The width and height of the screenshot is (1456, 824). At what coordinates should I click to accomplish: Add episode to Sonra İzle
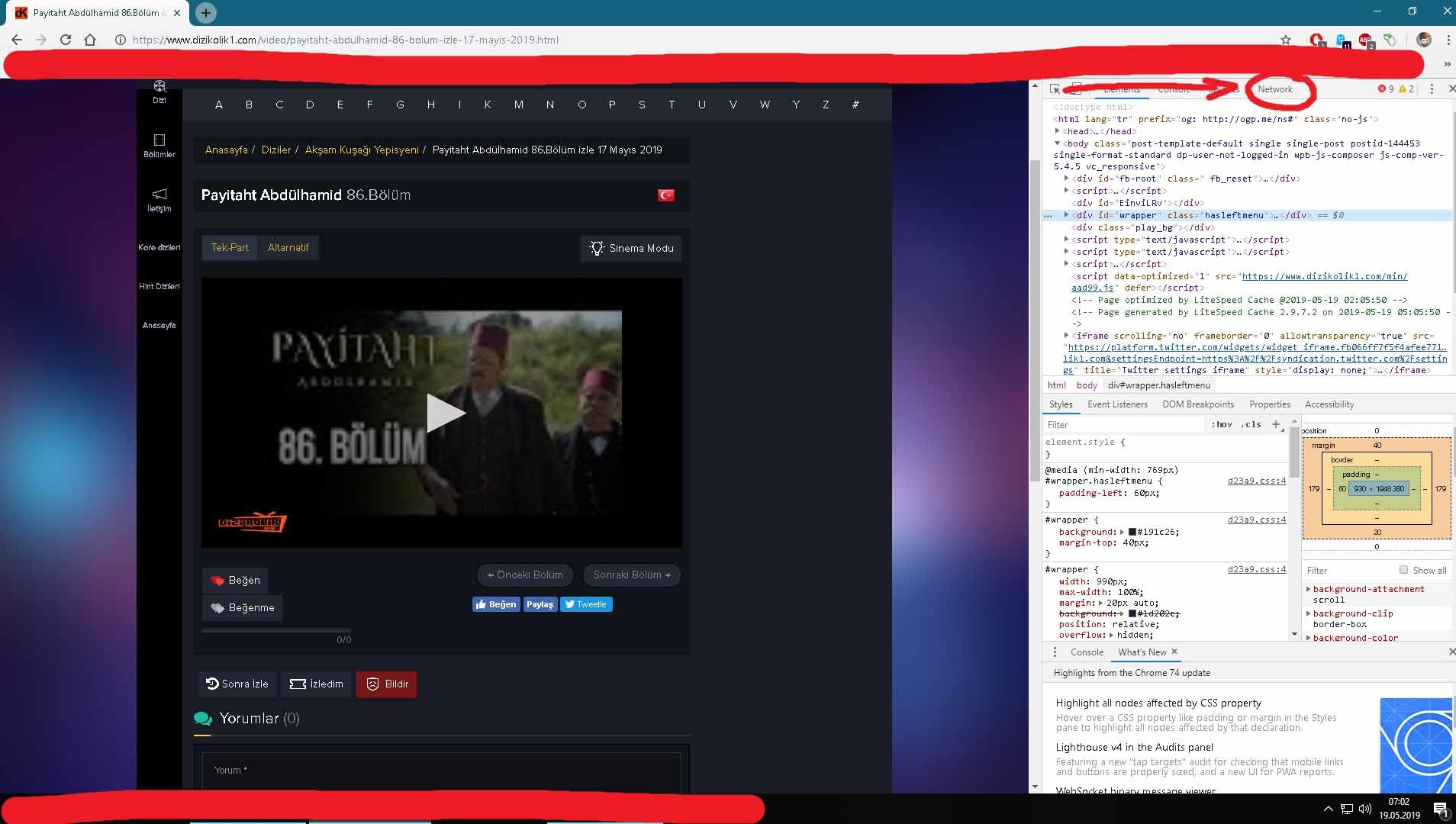pos(237,684)
